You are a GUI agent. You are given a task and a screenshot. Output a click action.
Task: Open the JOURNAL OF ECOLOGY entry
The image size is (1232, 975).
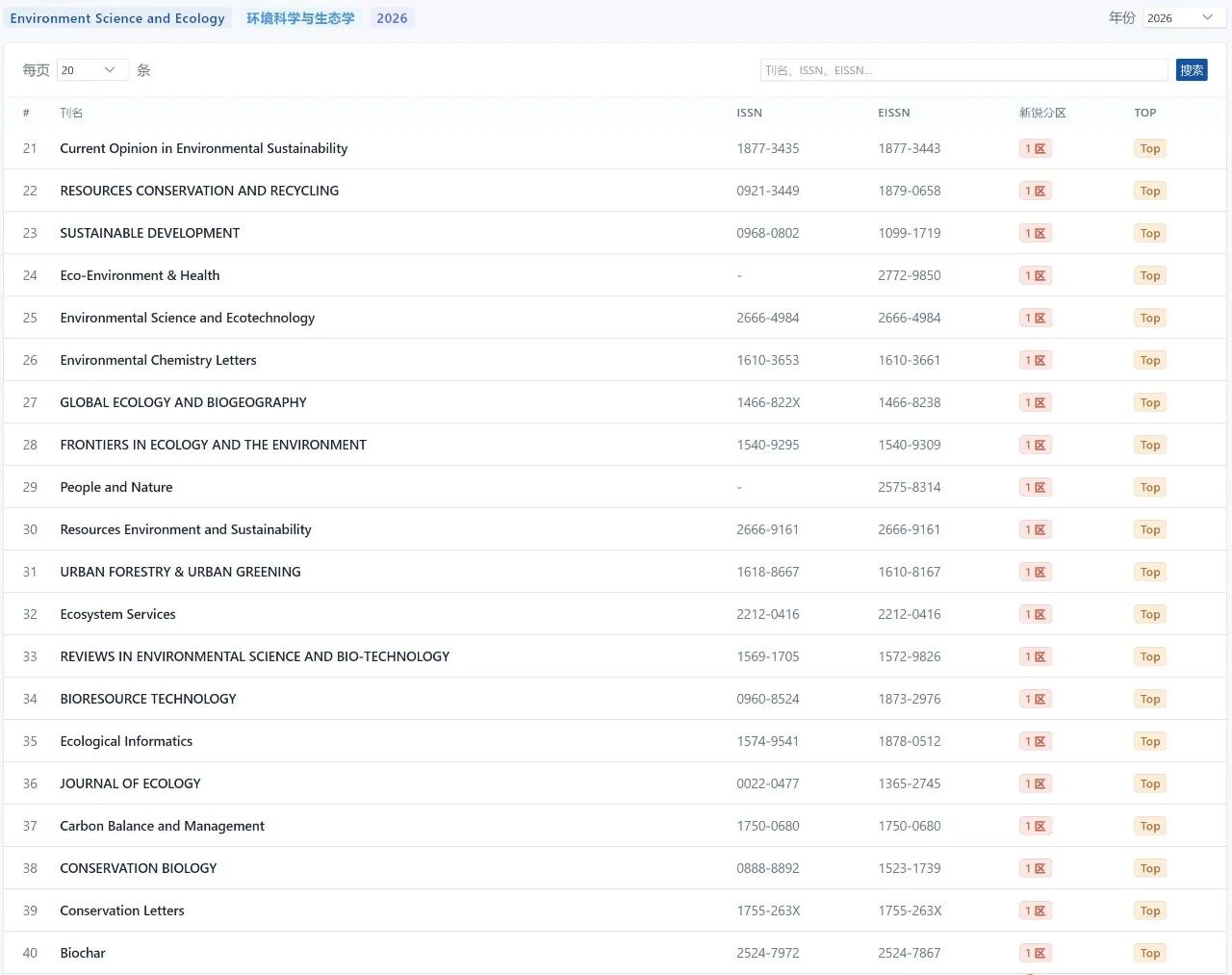[x=130, y=783]
